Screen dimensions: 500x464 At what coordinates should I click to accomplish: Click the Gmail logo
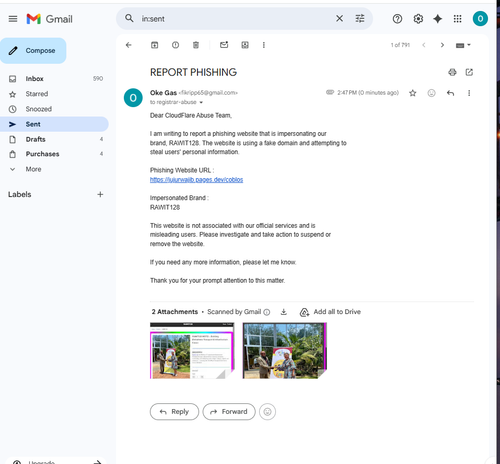click(50, 19)
